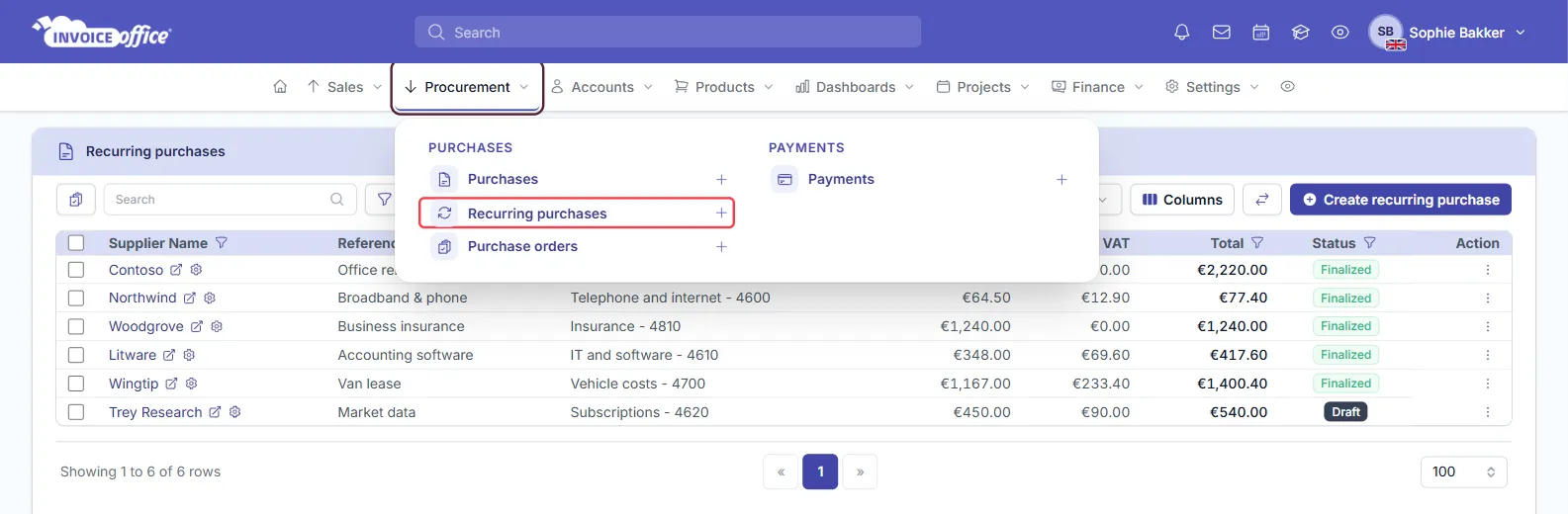Open the mail envelope icon in header
Viewport: 1568px width, 514px height.
(1222, 33)
